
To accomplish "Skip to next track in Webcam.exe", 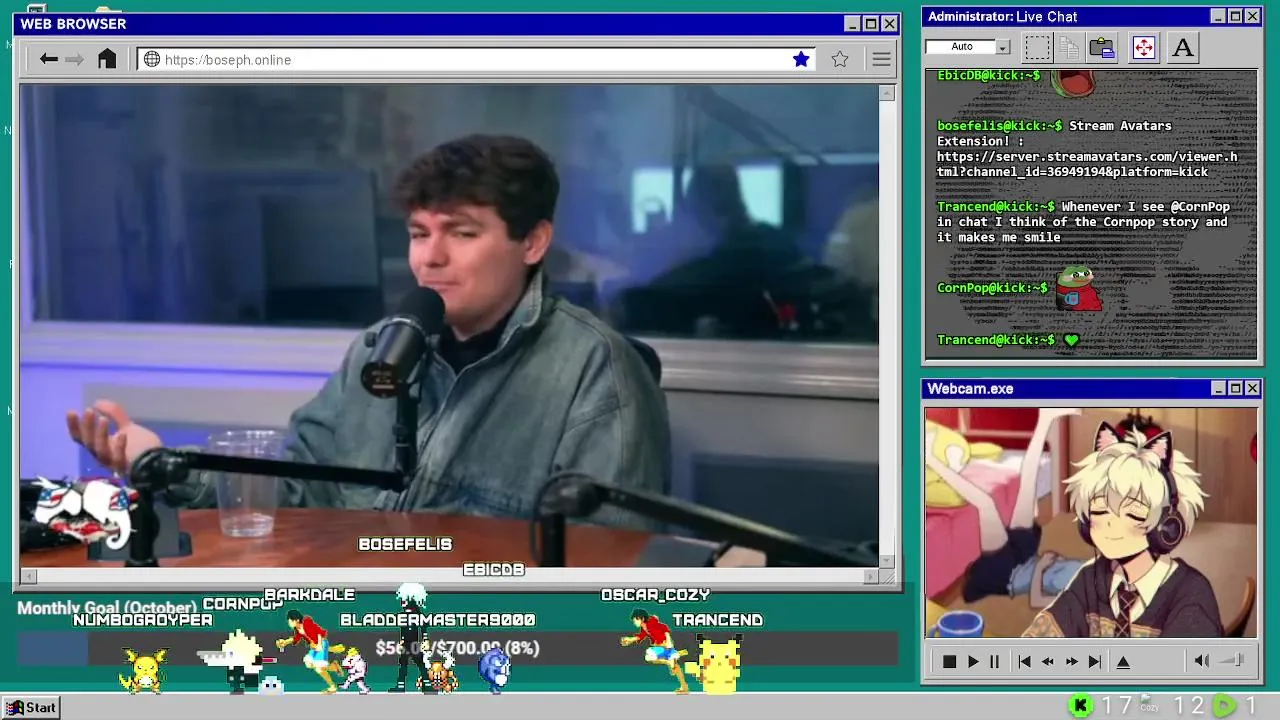I will point(1095,661).
